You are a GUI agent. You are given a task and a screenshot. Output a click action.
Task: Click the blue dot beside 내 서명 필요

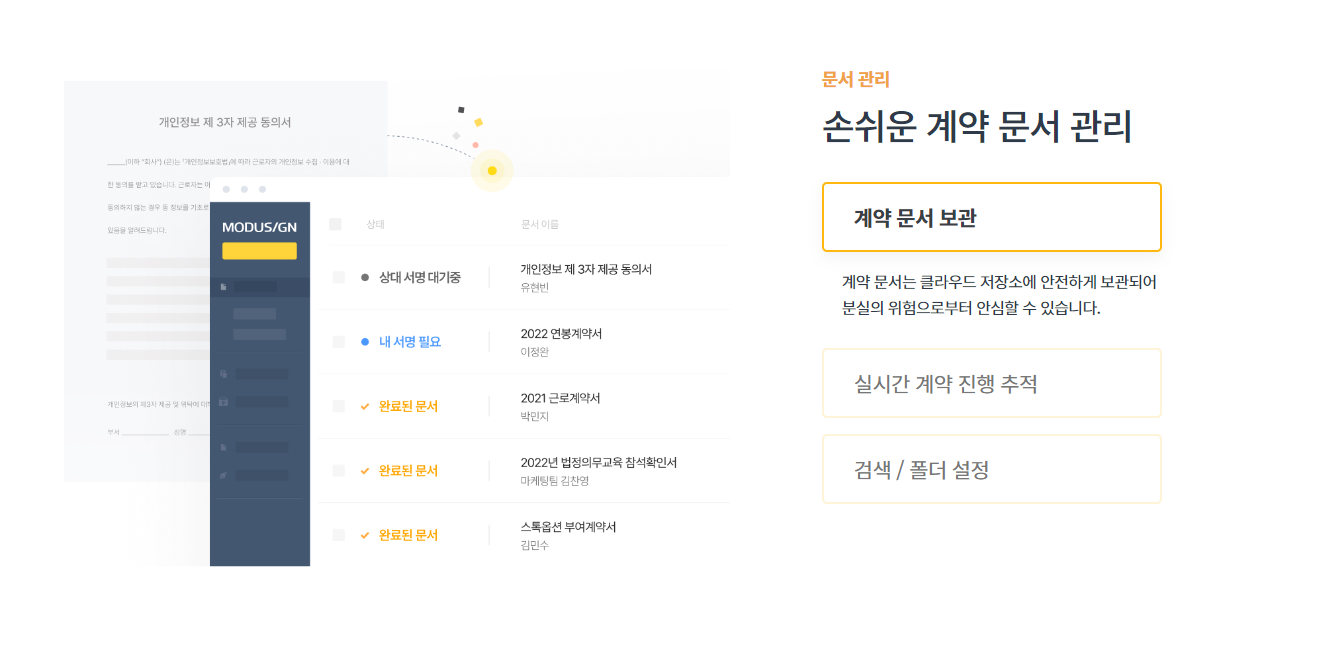(365, 342)
